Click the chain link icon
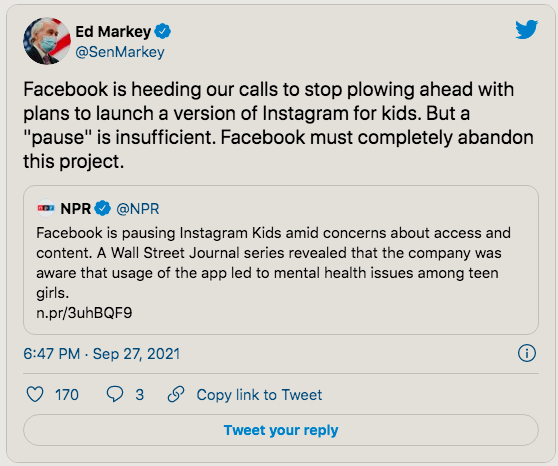Viewport: 558px width, 466px height. (176, 394)
